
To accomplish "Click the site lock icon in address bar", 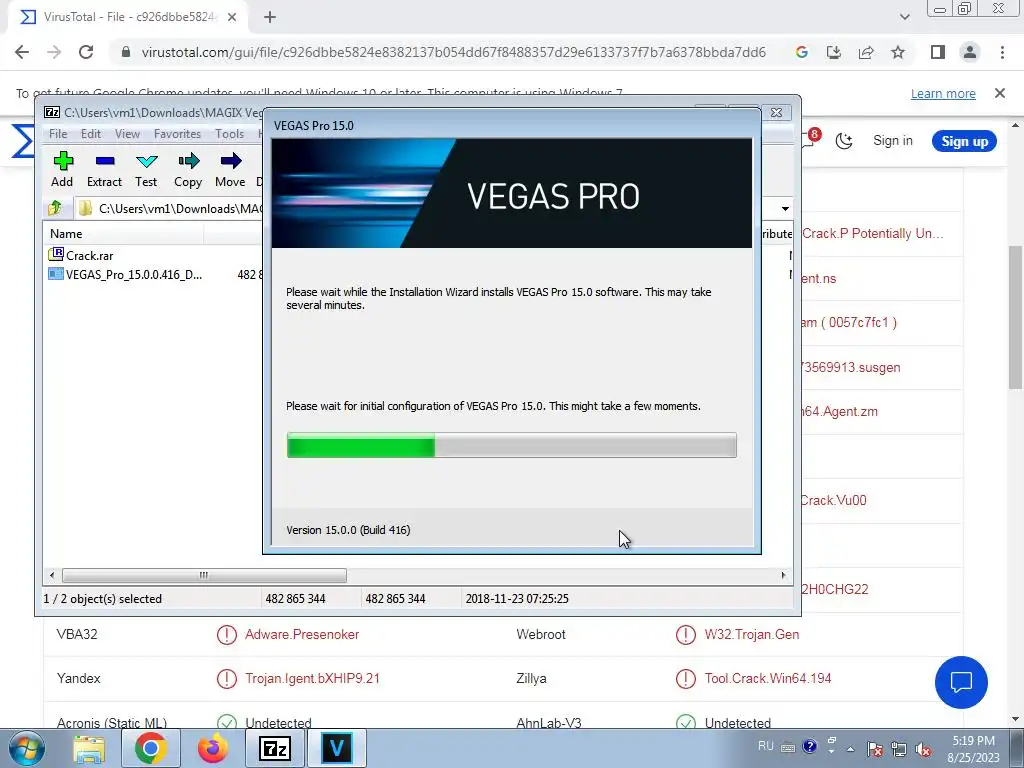I will click(126, 52).
